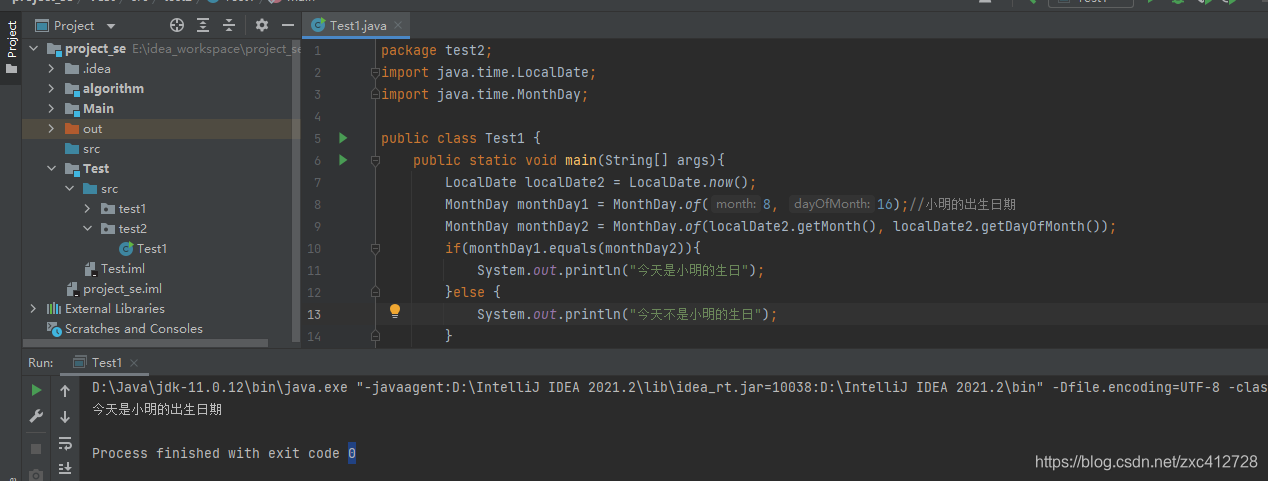
Task: Select project_se.iml in the project tree
Action: [114, 289]
